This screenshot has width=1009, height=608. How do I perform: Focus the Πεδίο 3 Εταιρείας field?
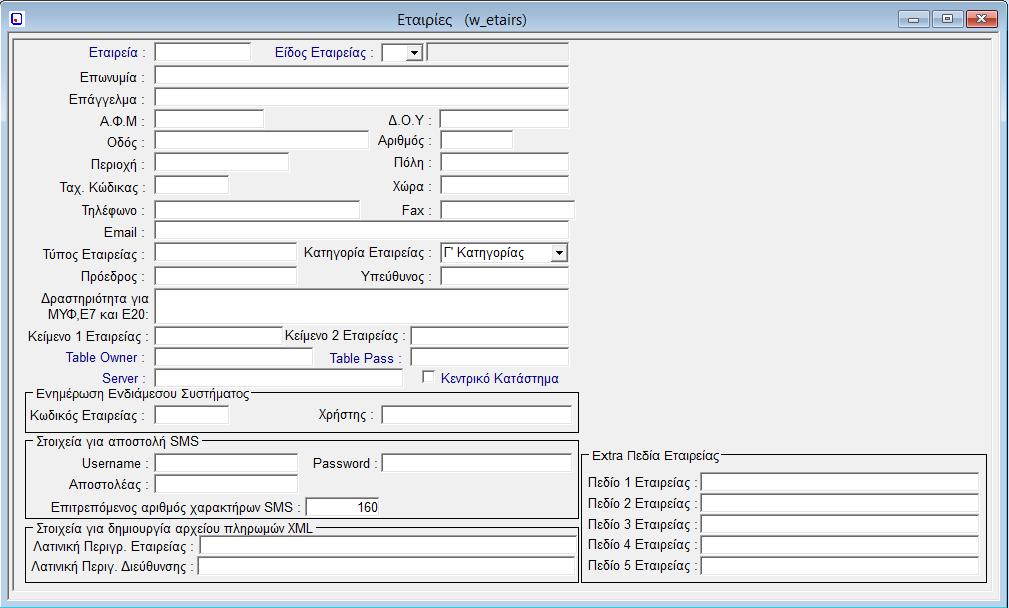coord(840,524)
